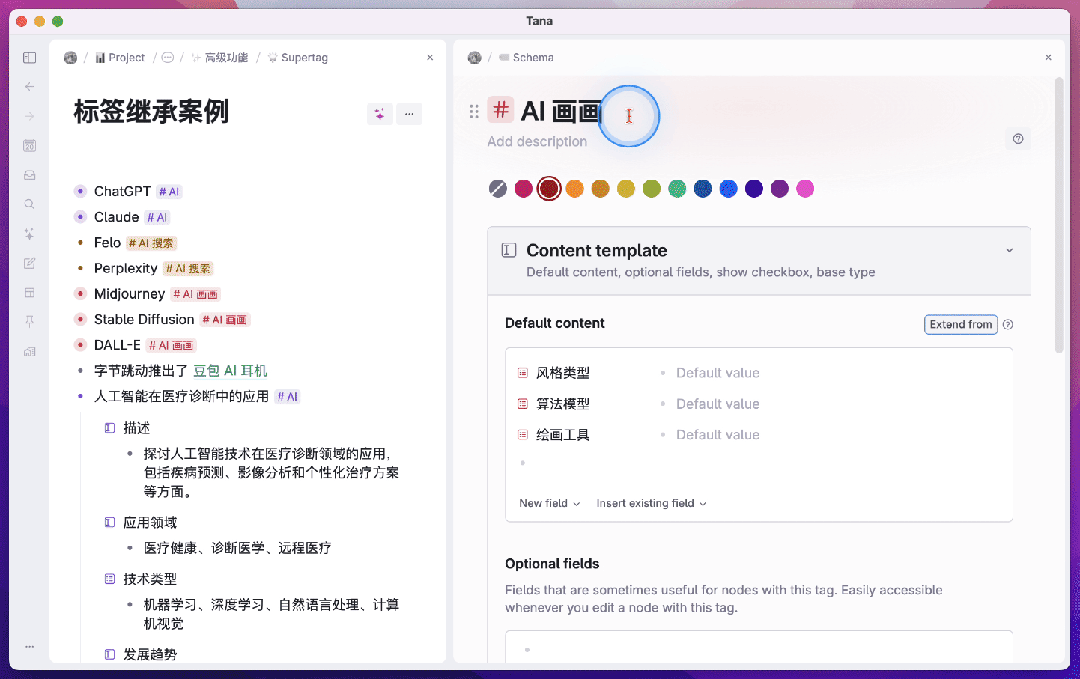The image size is (1080, 679).
Task: Open 高级功能 in the breadcrumb
Action: point(220,58)
